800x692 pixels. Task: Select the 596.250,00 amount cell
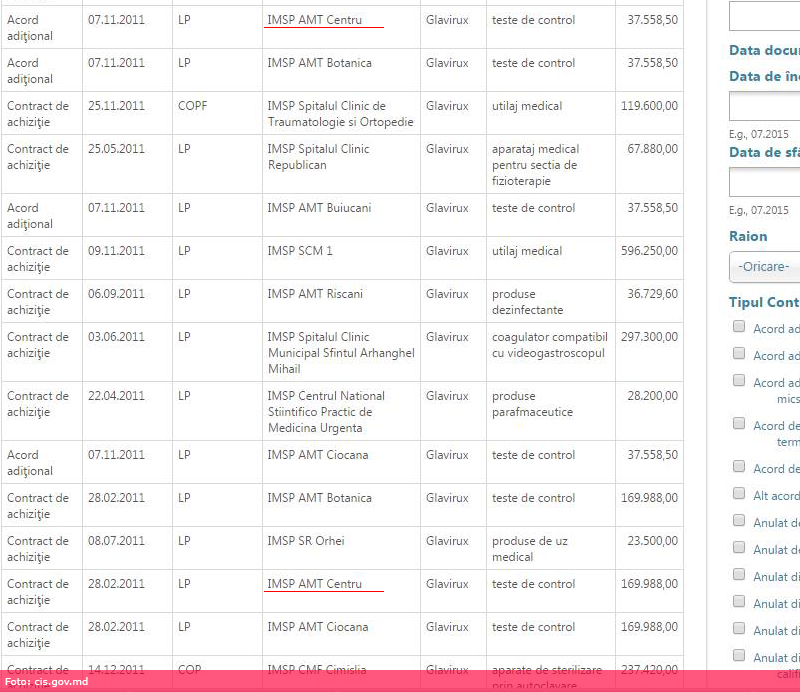click(649, 251)
